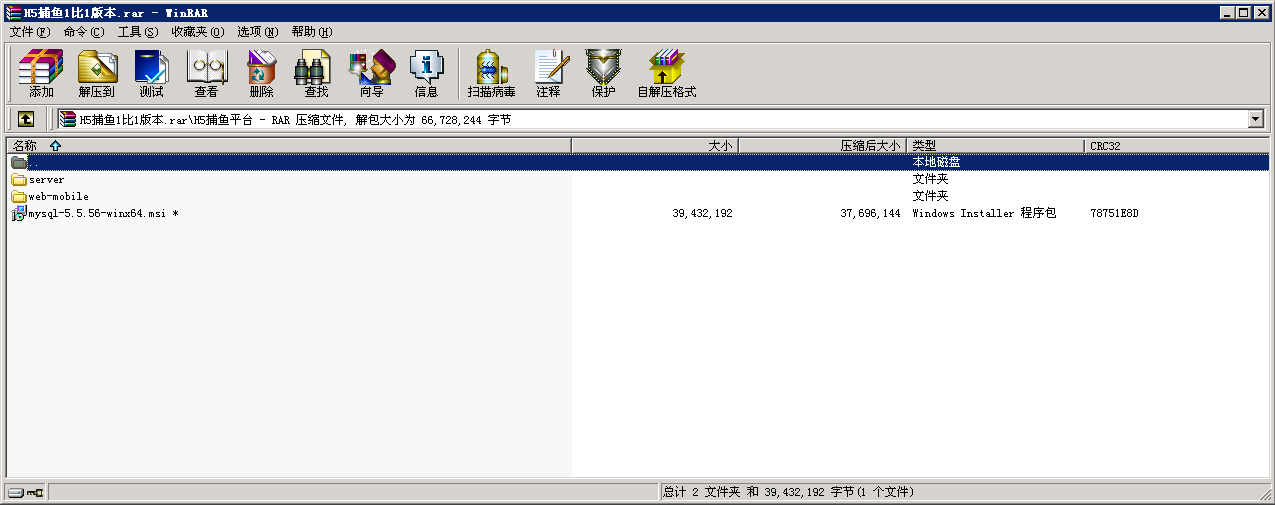Select mysql-5.5.56-winx64.msi file
Viewport: 1275px width, 505px height.
97,214
